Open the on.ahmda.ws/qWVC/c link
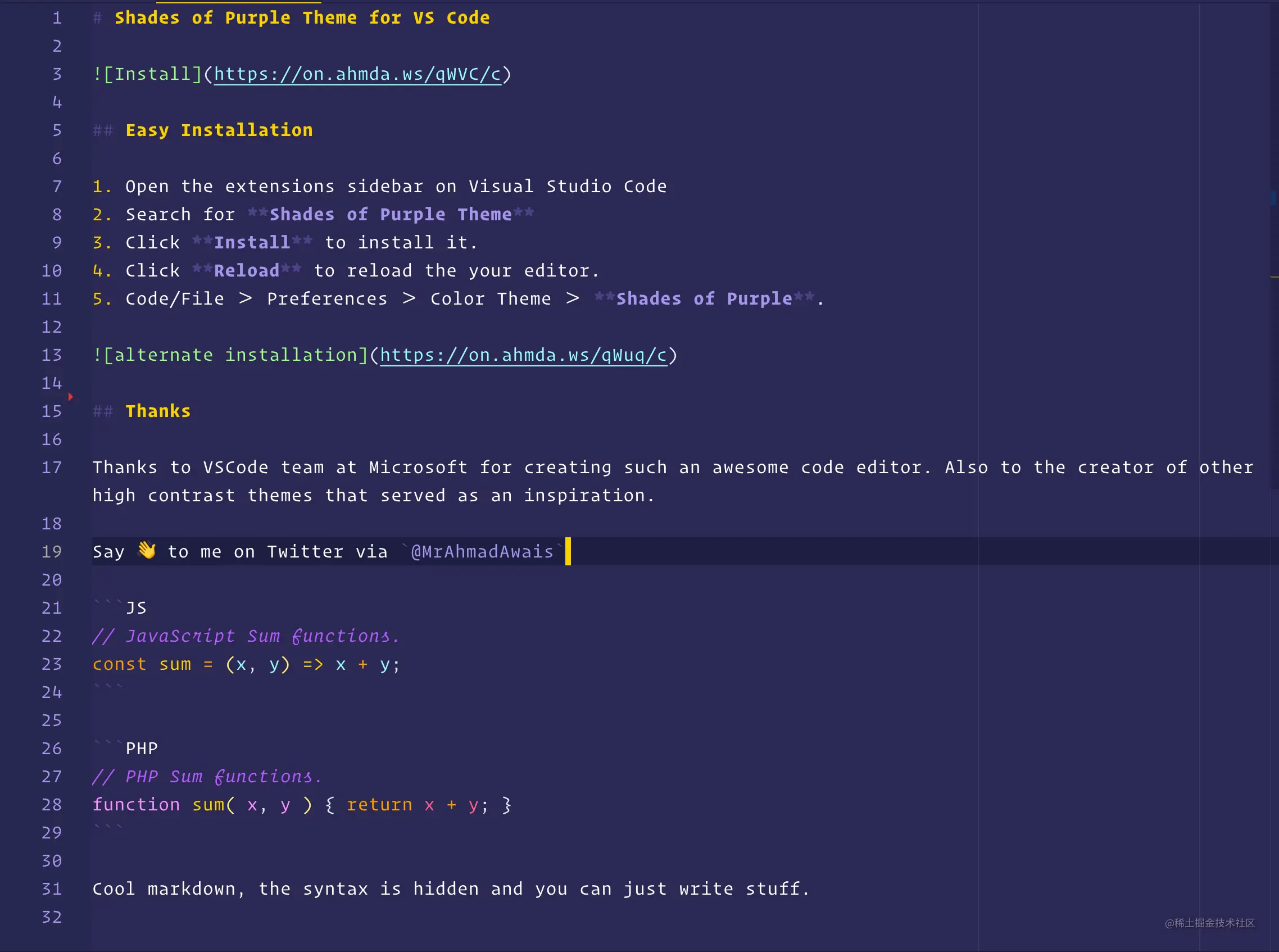 [x=357, y=74]
